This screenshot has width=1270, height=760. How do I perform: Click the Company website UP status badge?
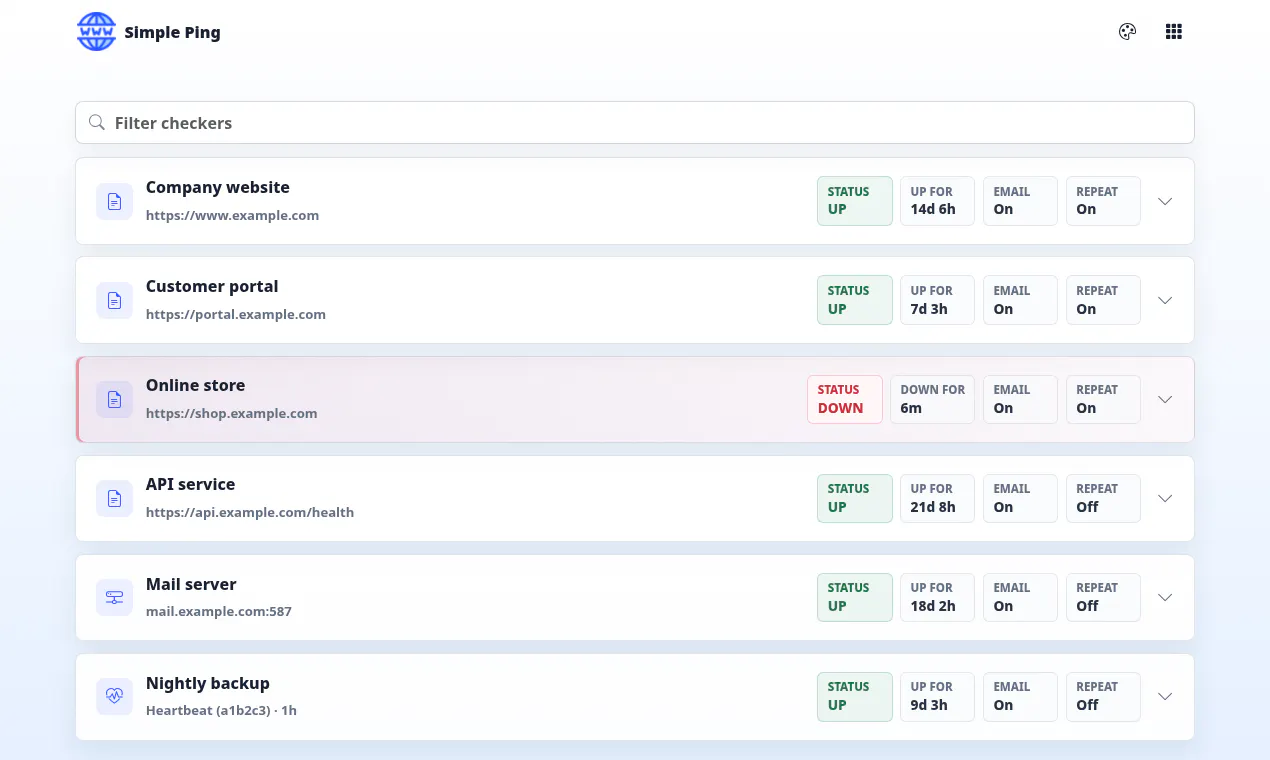[855, 201]
